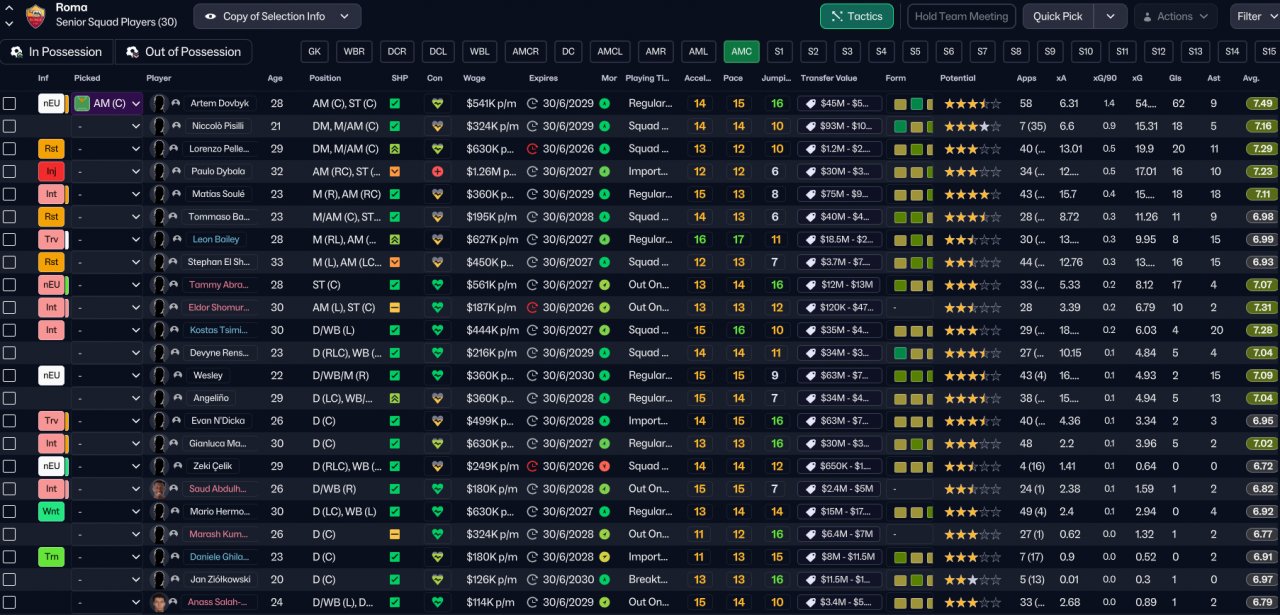Click Daniele Ghilardi's yellow morale icon

pyautogui.click(x=605, y=557)
